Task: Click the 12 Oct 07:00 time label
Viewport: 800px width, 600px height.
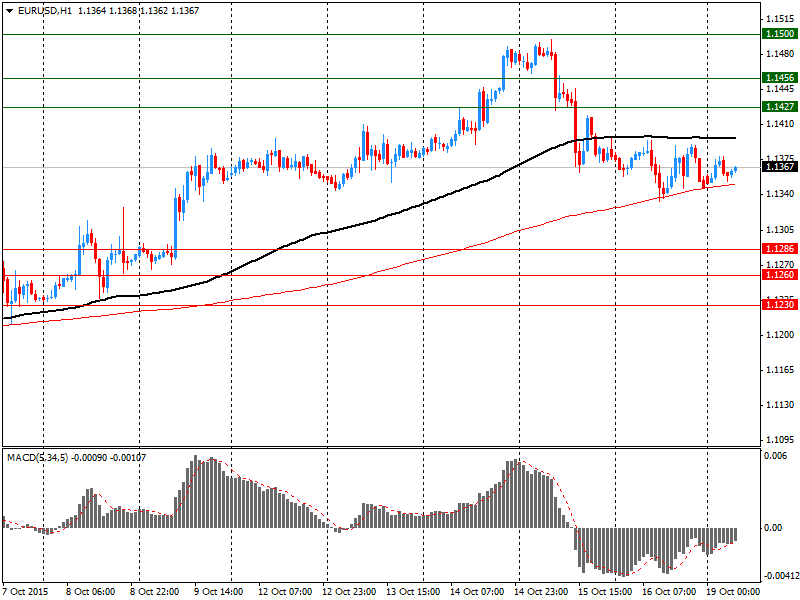Action: point(285,592)
